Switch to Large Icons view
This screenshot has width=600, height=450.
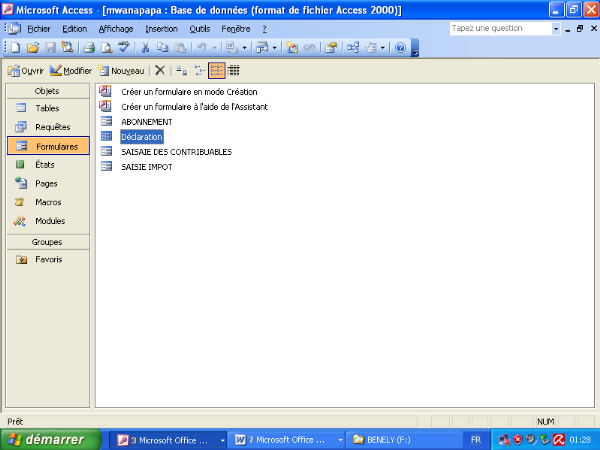[x=181, y=70]
